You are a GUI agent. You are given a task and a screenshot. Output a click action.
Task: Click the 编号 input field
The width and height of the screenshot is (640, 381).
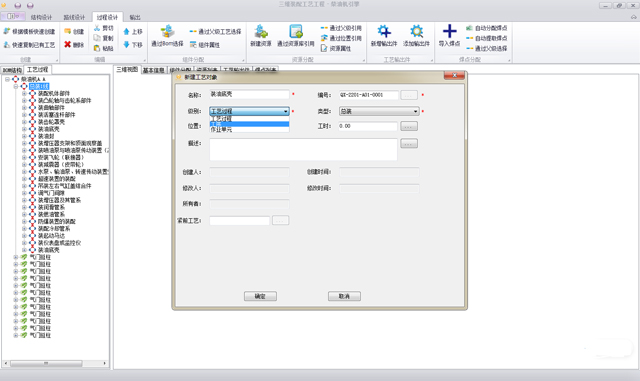click(x=369, y=95)
